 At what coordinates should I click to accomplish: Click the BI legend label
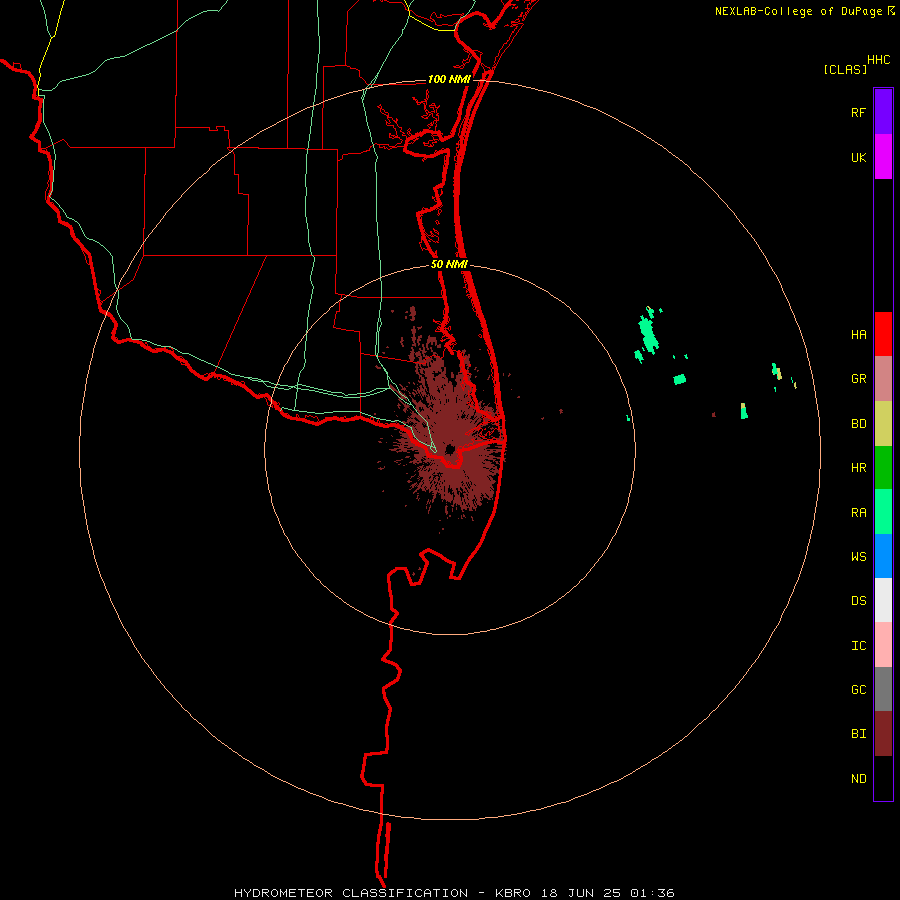tap(858, 734)
